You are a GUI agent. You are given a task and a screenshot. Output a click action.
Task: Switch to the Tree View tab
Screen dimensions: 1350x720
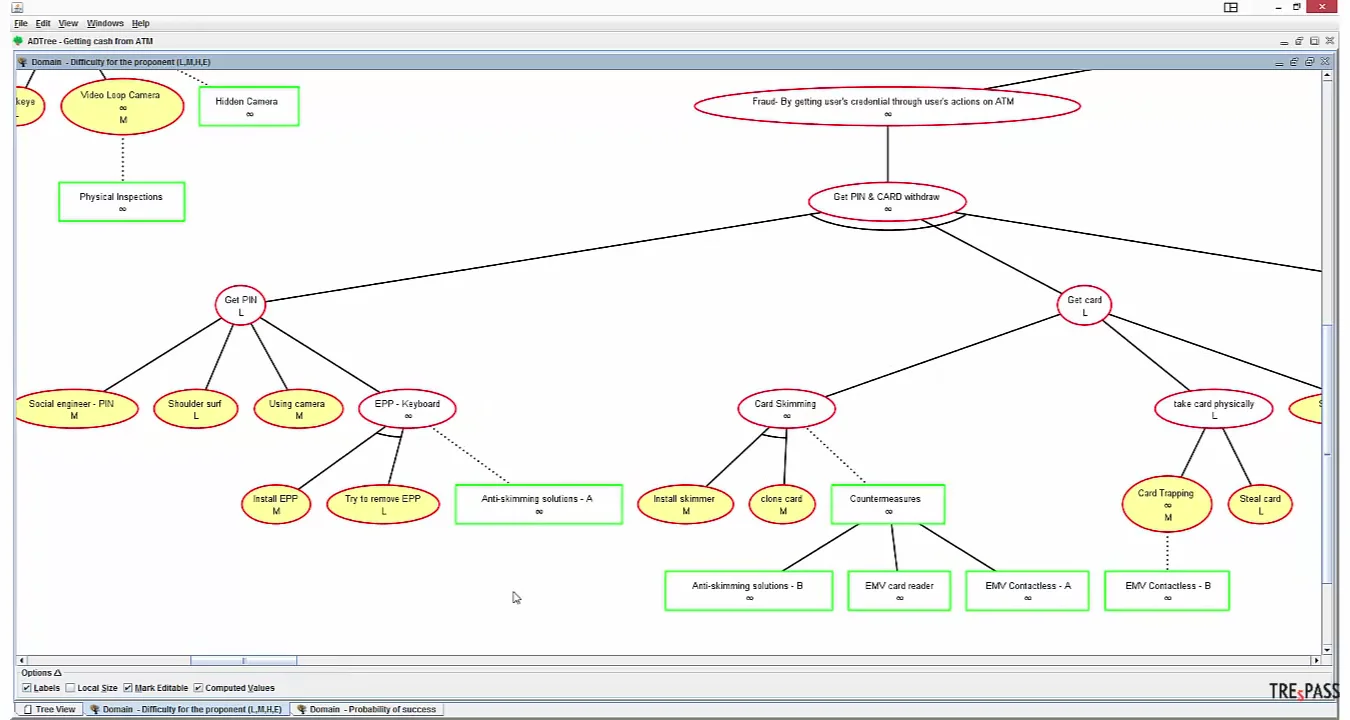point(49,709)
